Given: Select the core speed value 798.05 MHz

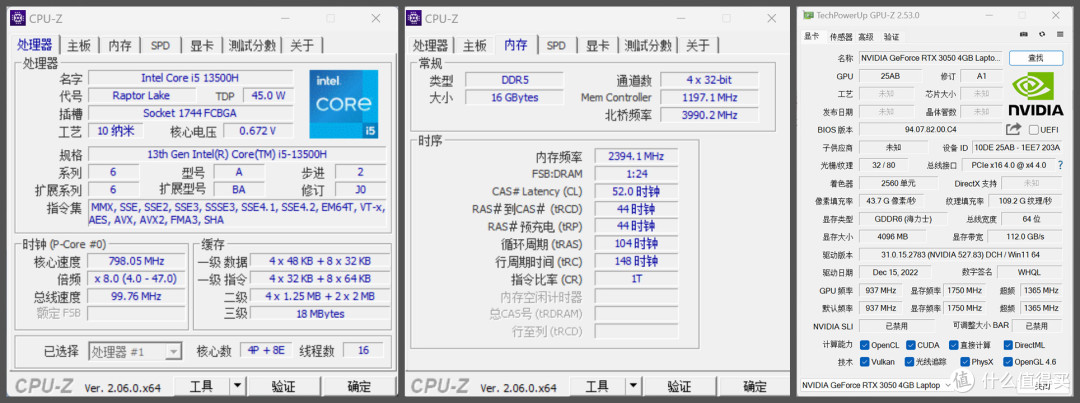Looking at the screenshot, I should 136,261.
